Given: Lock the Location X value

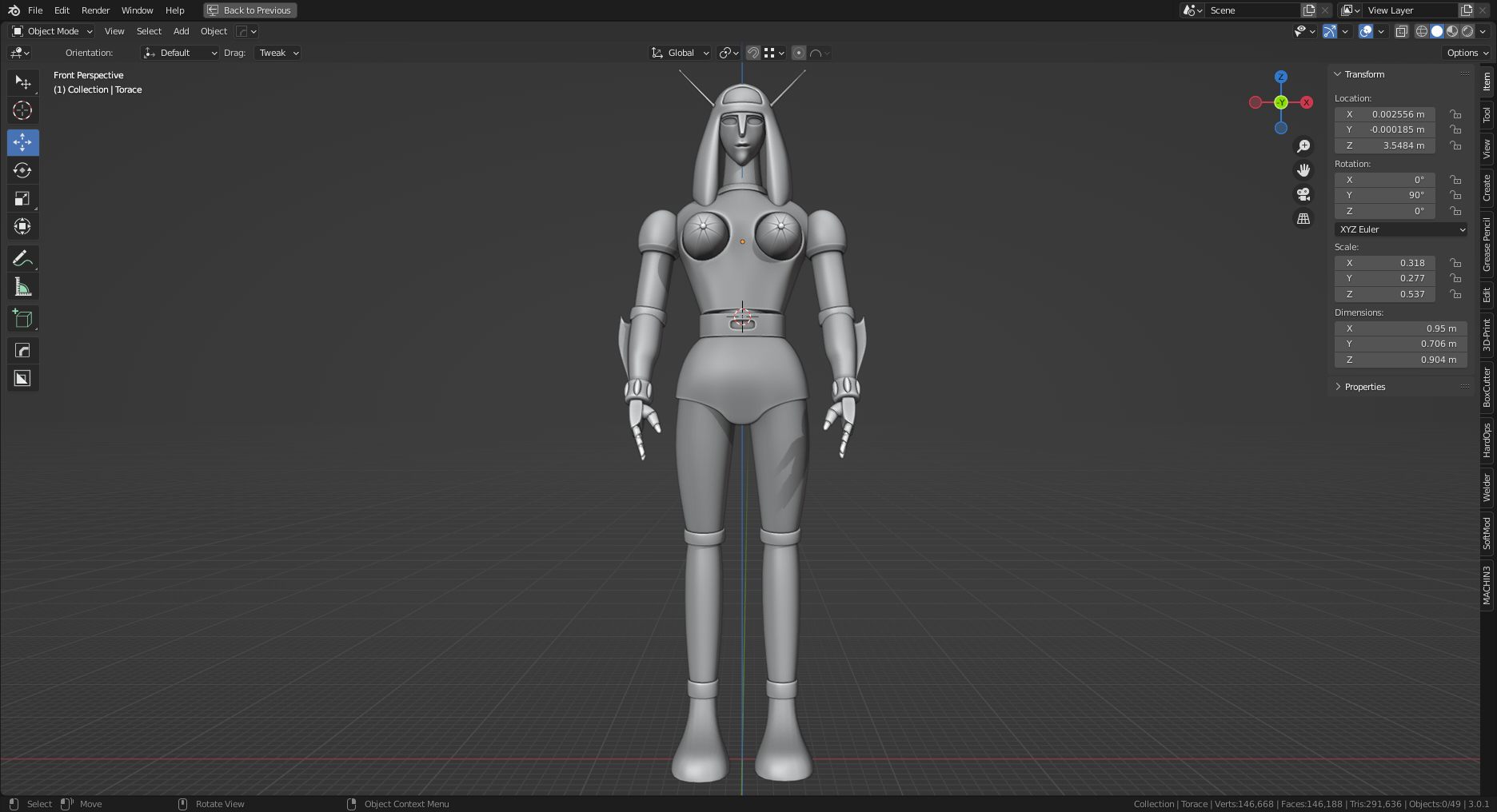Looking at the screenshot, I should (1455, 114).
